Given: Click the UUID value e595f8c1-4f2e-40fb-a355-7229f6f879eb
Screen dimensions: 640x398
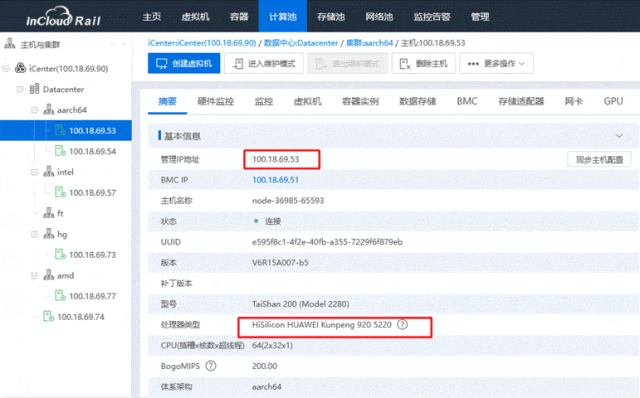Looking at the screenshot, I should pos(327,242).
